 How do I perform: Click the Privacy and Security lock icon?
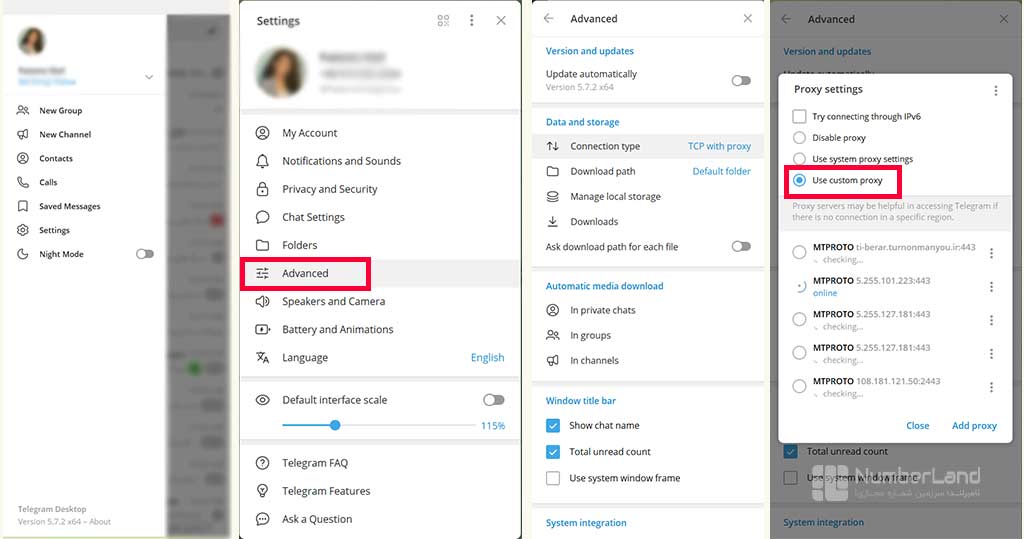(263, 189)
